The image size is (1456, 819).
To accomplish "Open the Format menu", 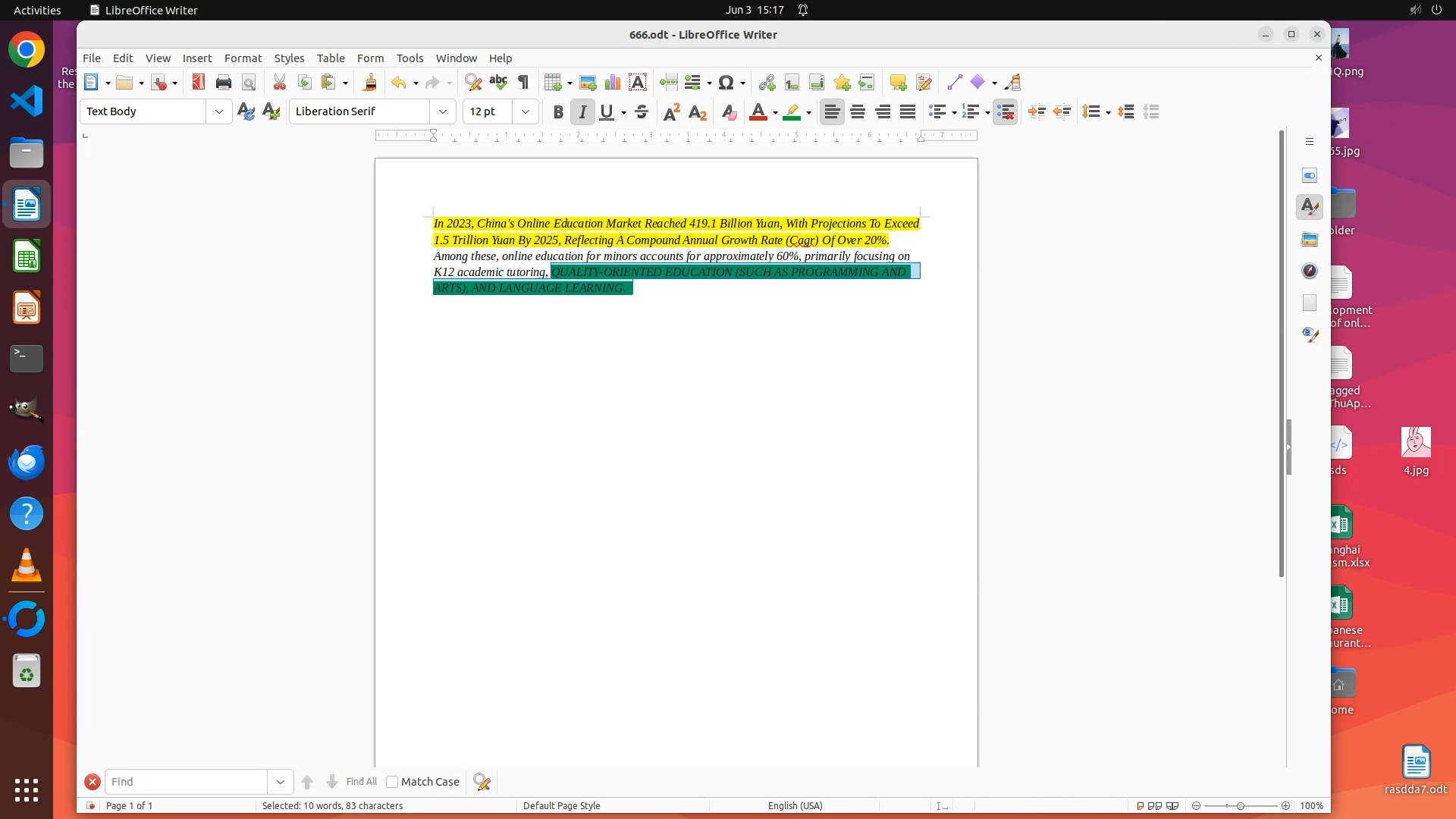I will (243, 58).
